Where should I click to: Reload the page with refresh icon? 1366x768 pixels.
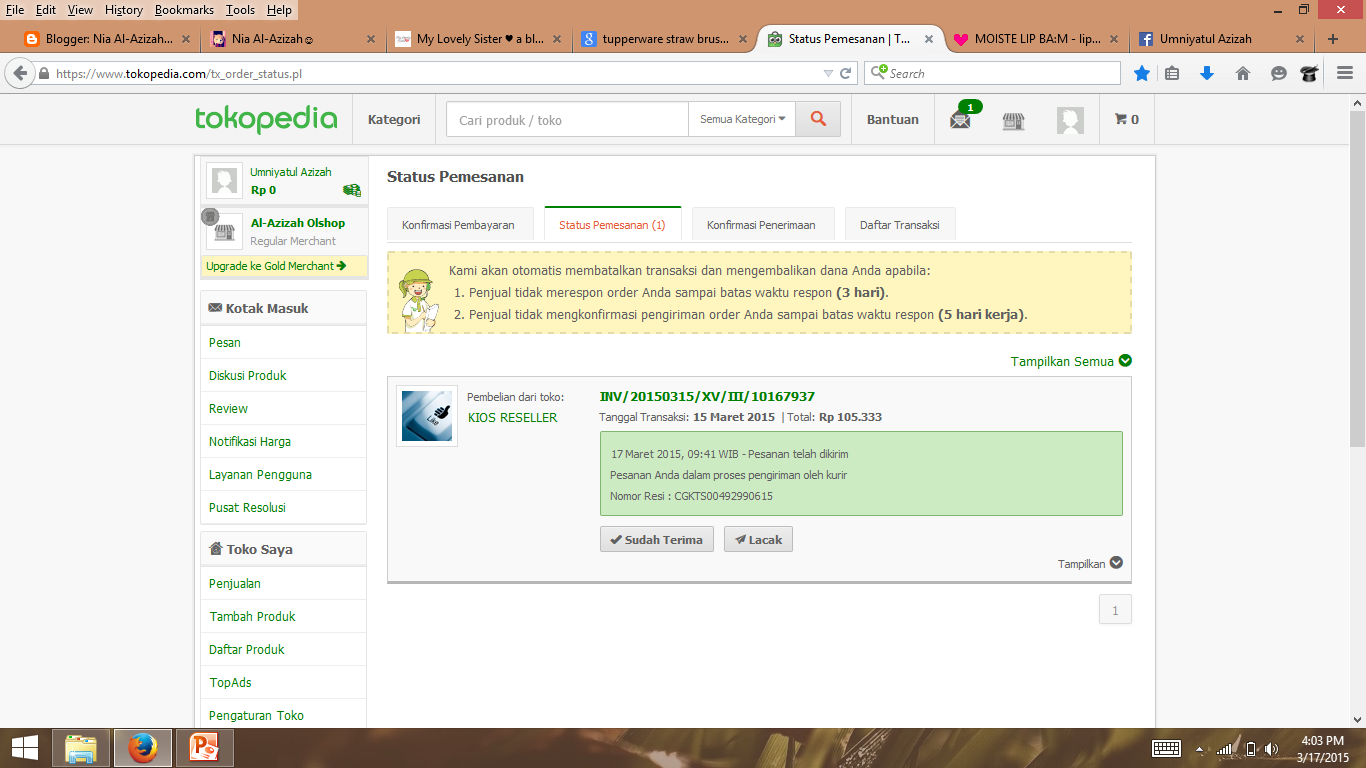(846, 73)
